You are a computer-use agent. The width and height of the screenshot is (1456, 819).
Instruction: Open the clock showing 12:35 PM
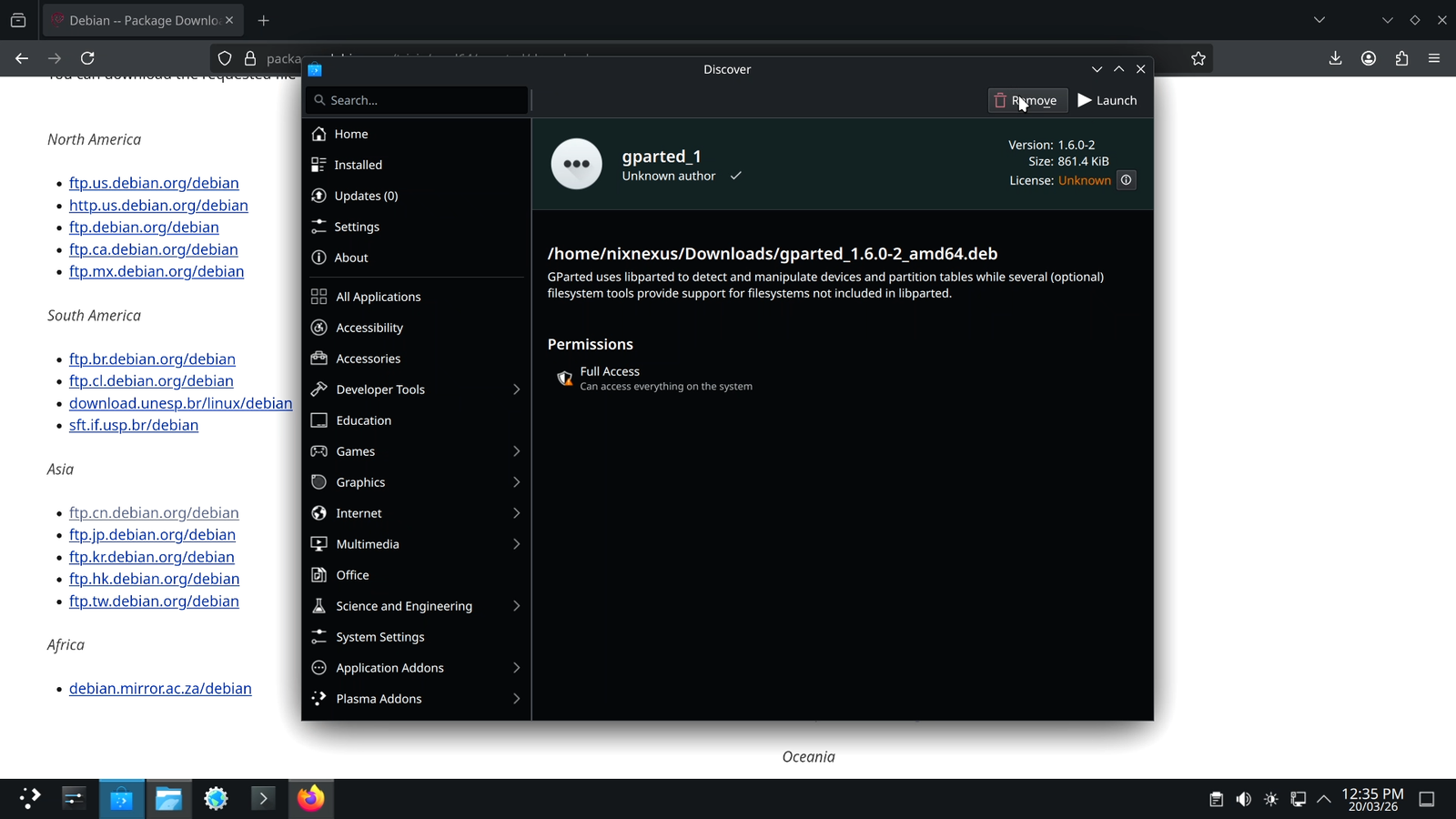coord(1373,800)
